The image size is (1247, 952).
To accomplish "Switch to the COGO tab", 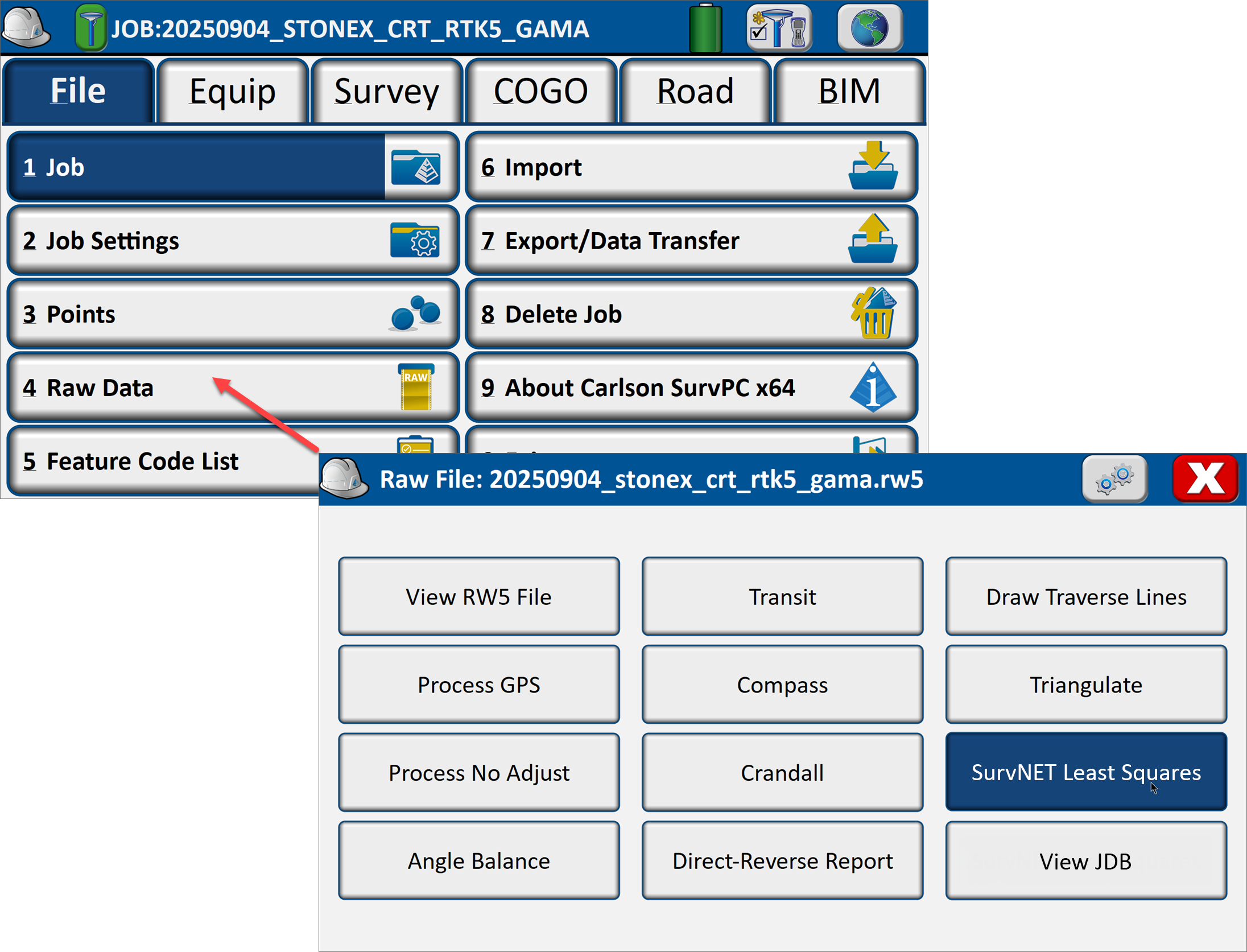I will click(x=541, y=91).
